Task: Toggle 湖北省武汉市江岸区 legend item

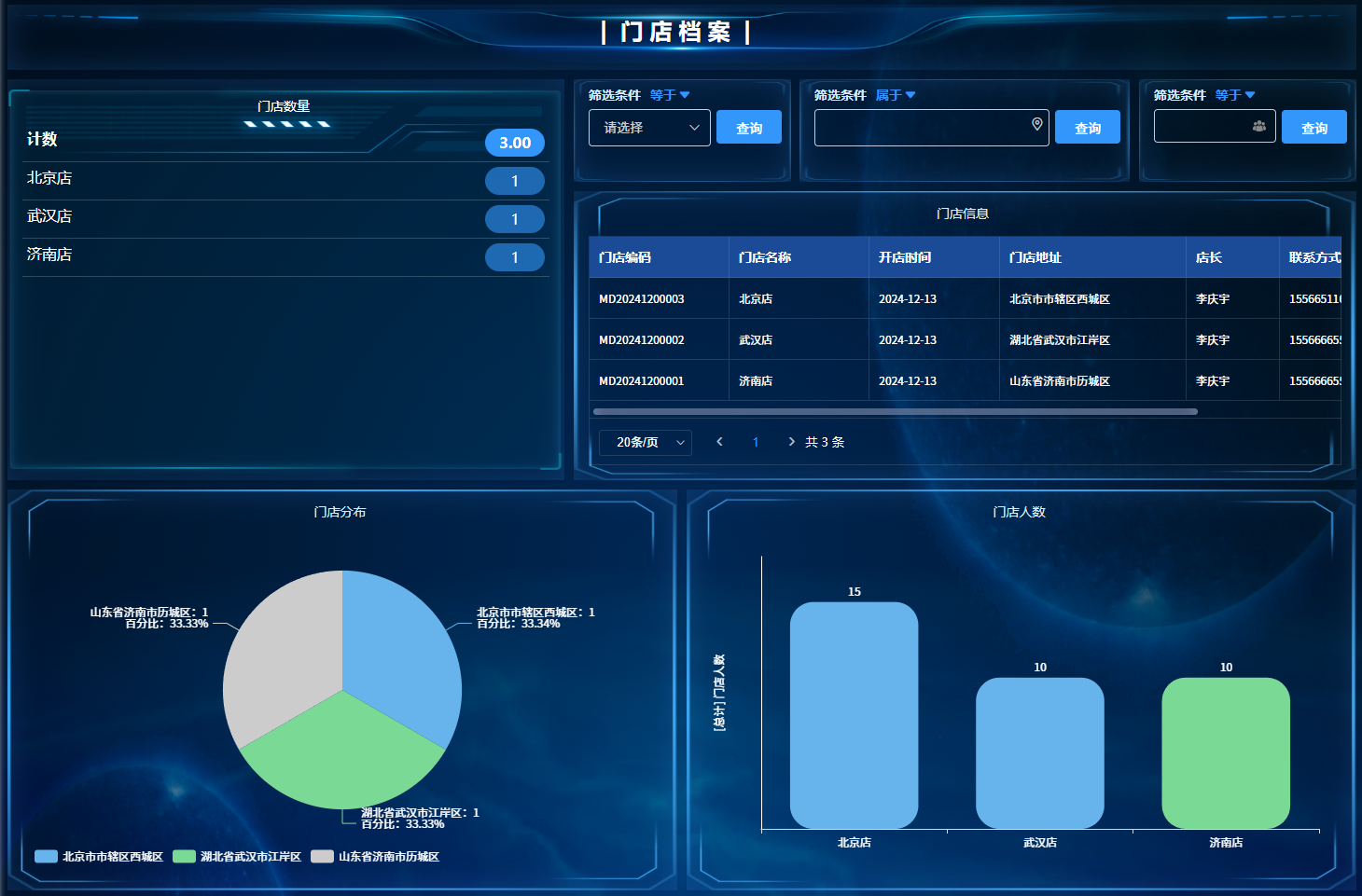Action: pyautogui.click(x=237, y=857)
